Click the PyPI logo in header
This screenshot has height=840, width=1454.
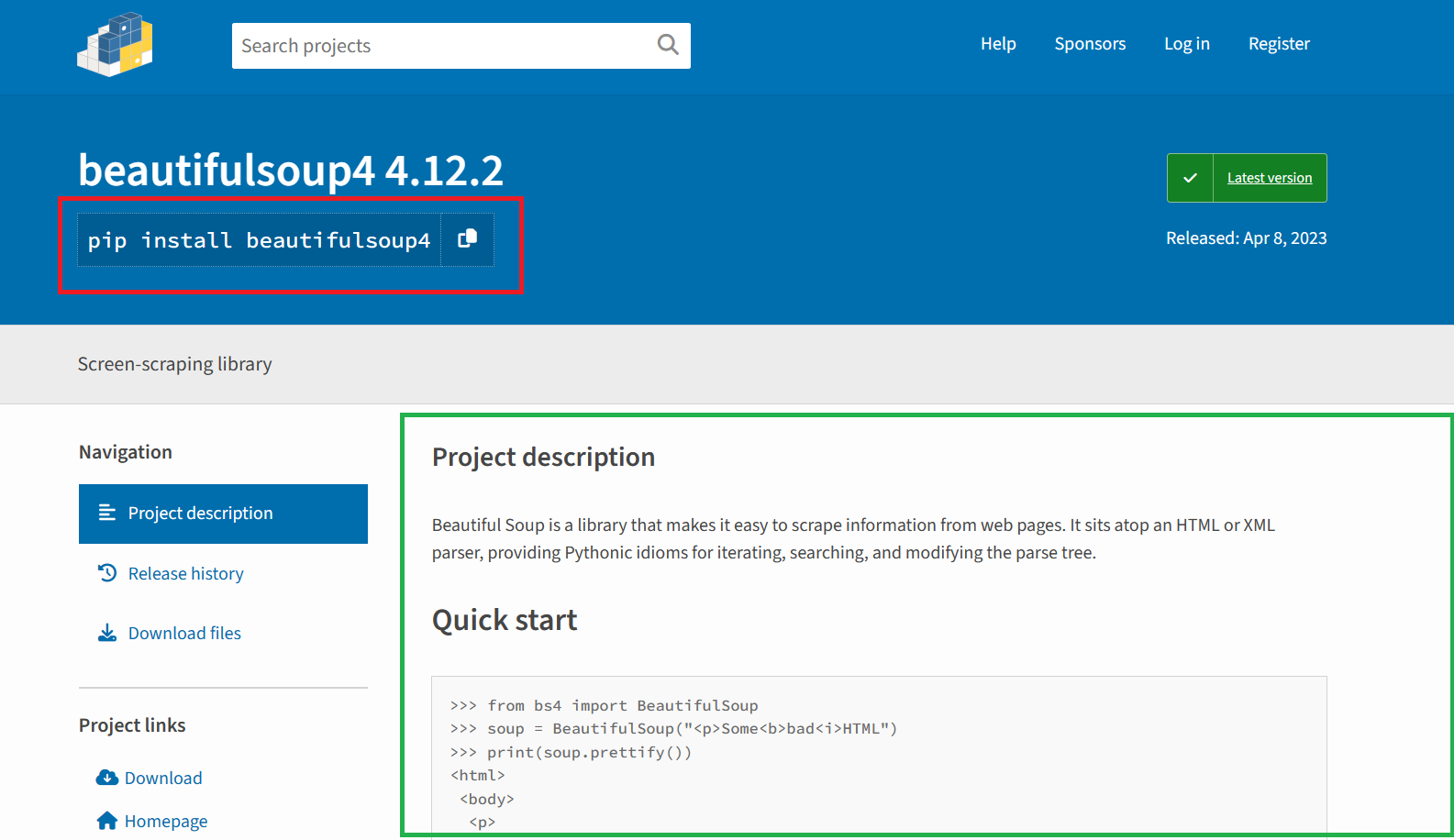(x=115, y=44)
